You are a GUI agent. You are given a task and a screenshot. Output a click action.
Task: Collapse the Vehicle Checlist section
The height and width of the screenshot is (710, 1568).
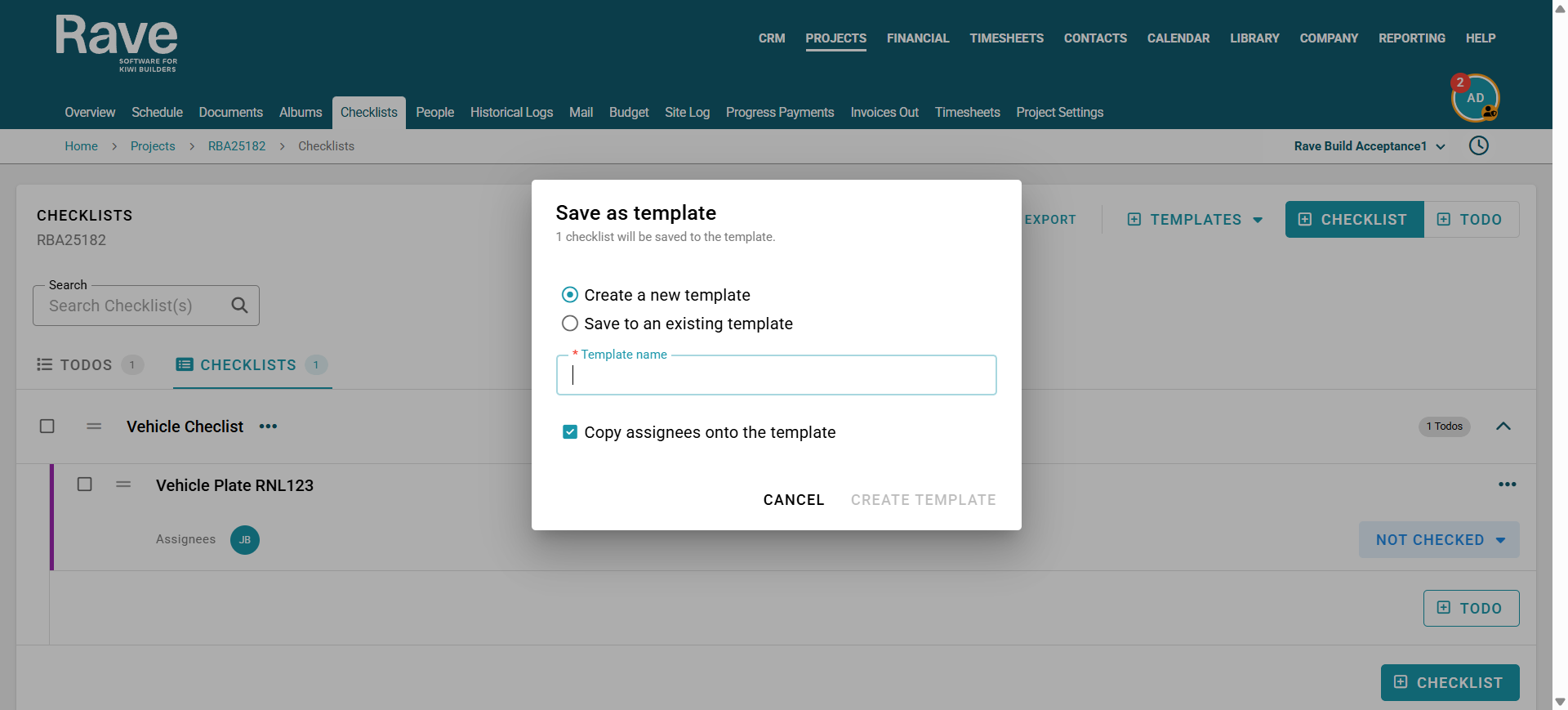click(1503, 426)
